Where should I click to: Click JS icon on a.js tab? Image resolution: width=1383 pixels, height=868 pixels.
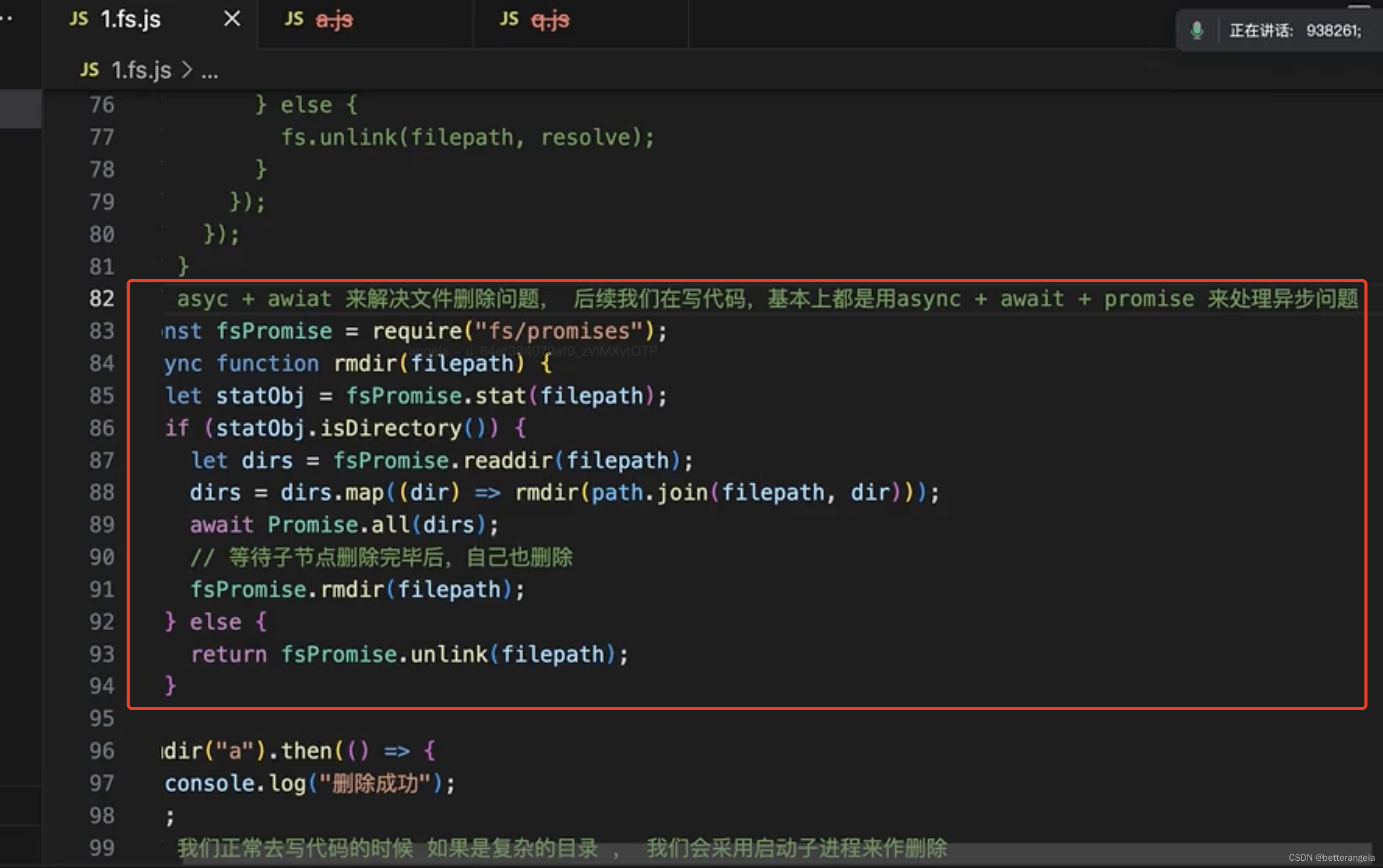click(x=294, y=19)
